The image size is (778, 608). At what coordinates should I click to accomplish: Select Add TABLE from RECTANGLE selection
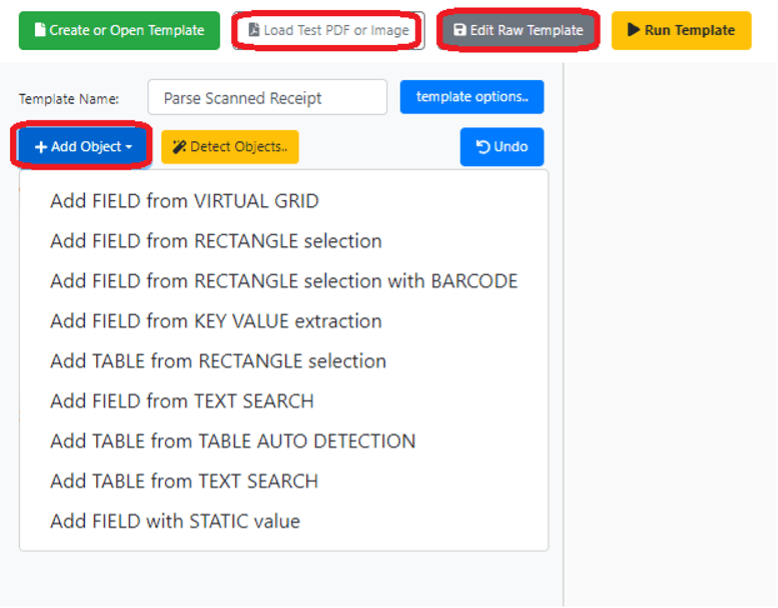pos(218,361)
